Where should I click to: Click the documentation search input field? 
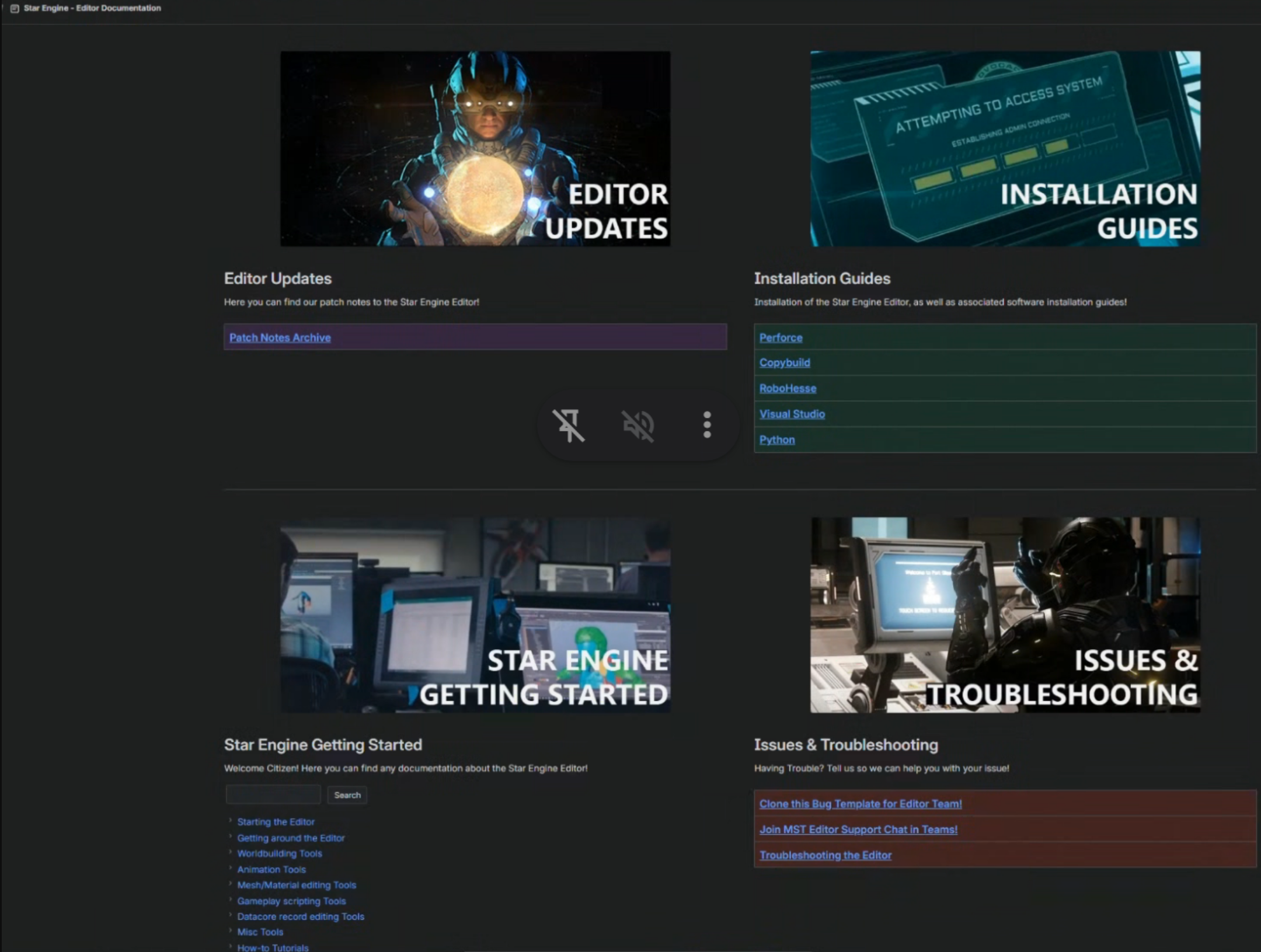273,795
